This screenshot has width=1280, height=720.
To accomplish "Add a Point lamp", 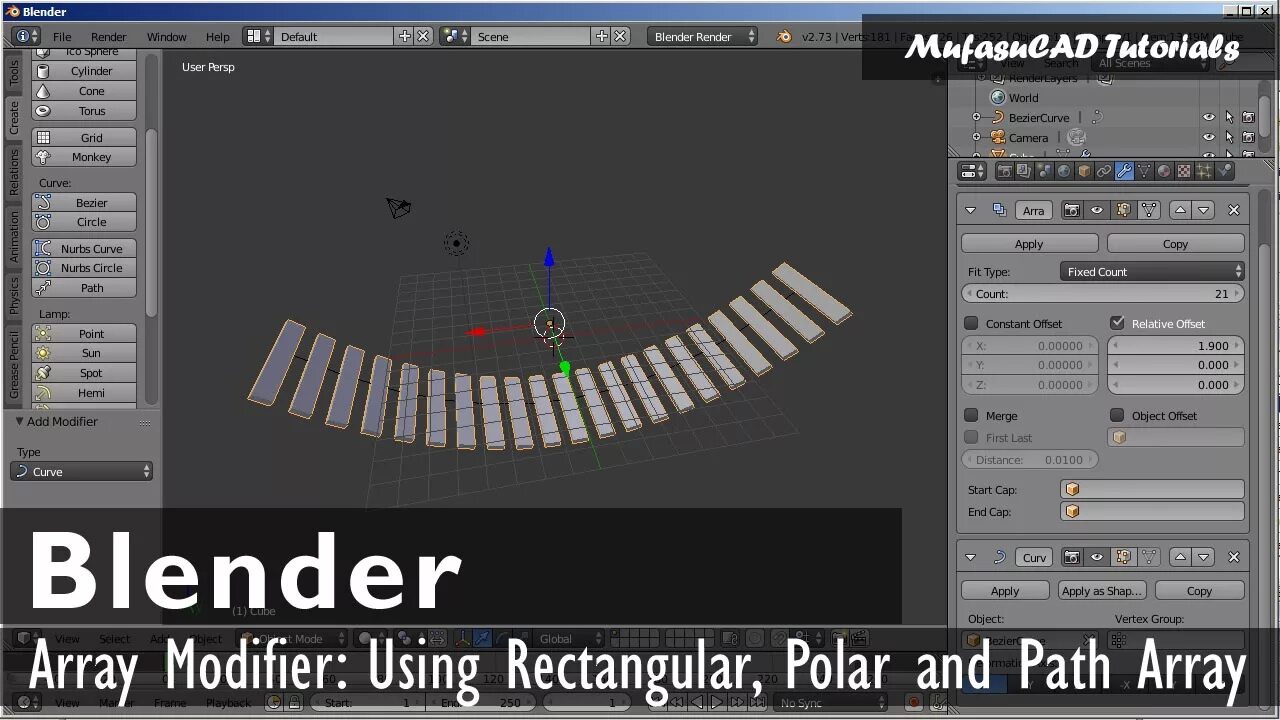I will tap(84, 334).
